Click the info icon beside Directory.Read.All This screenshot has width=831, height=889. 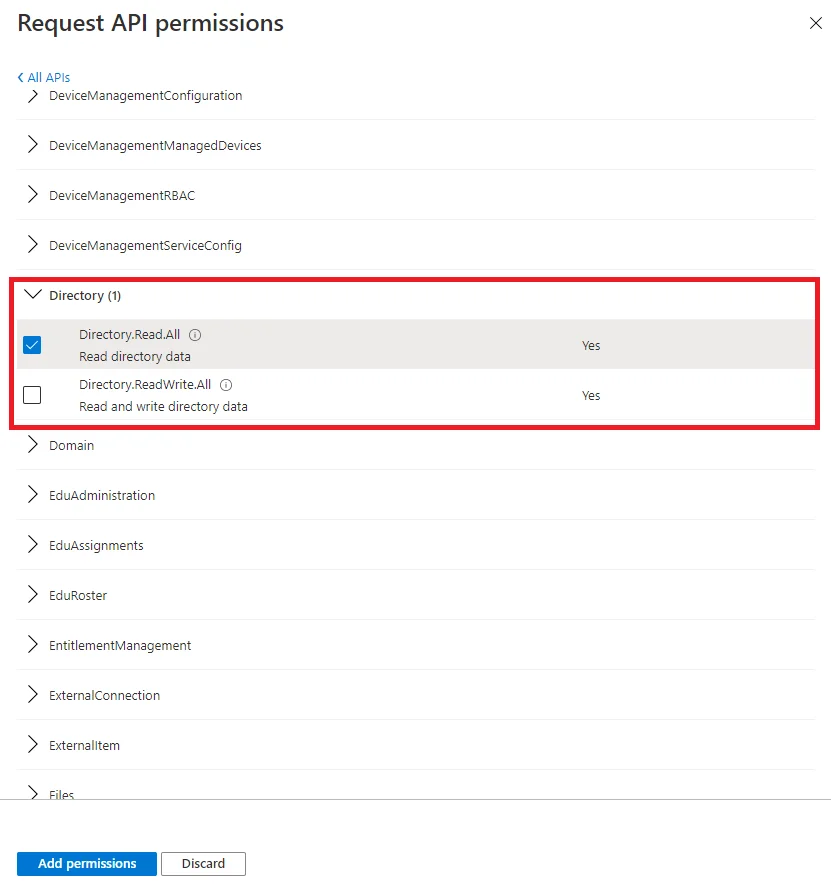195,335
